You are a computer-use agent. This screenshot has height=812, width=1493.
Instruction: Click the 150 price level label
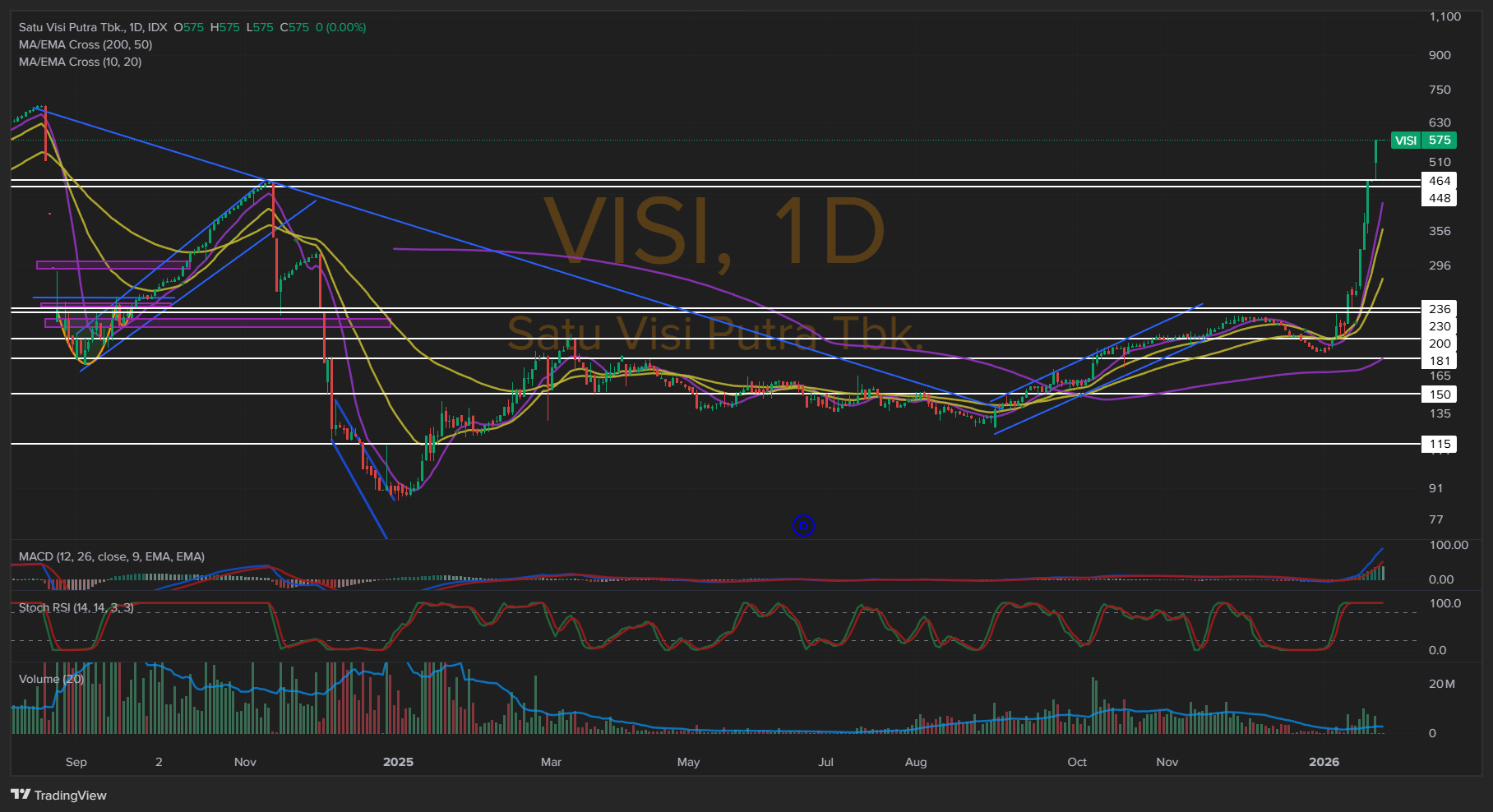click(1440, 394)
